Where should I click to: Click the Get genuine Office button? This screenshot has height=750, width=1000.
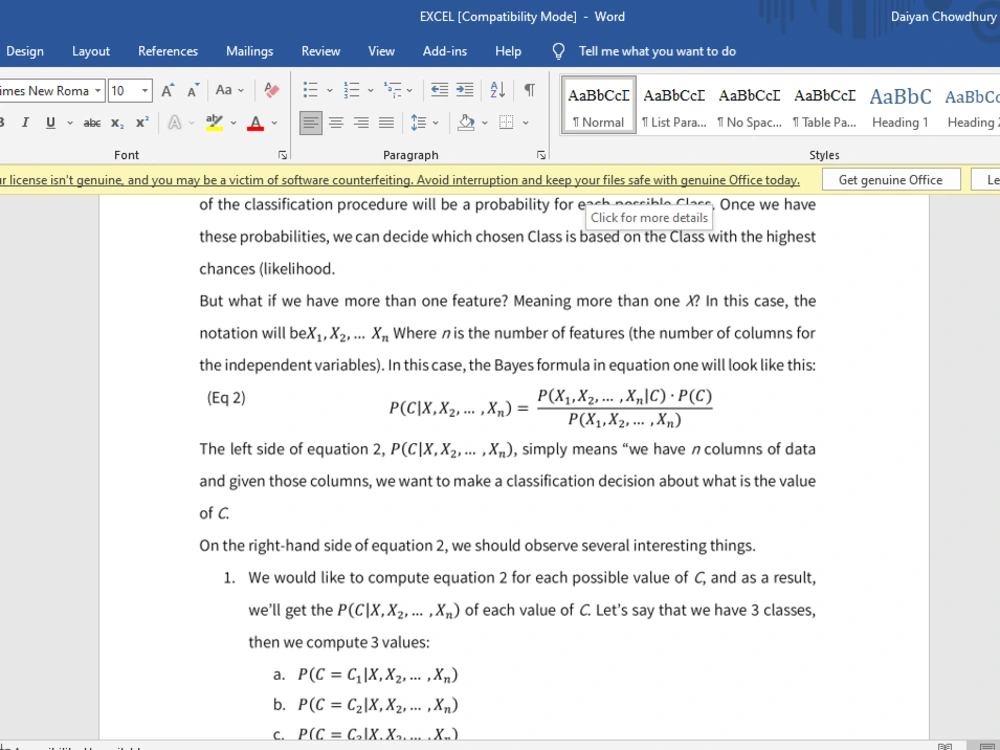click(x=891, y=179)
